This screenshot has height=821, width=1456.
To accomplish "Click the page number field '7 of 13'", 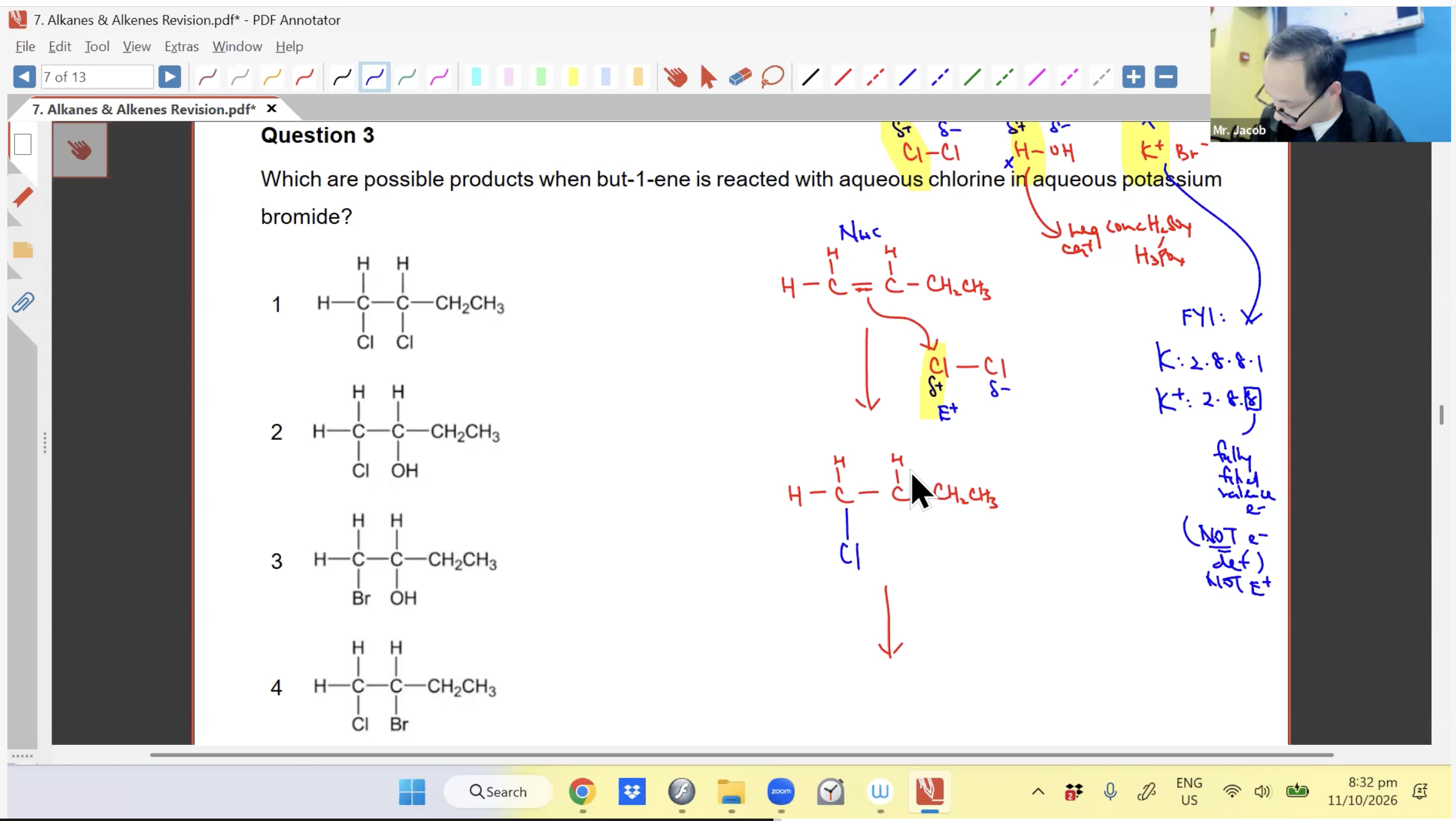I will tap(97, 77).
